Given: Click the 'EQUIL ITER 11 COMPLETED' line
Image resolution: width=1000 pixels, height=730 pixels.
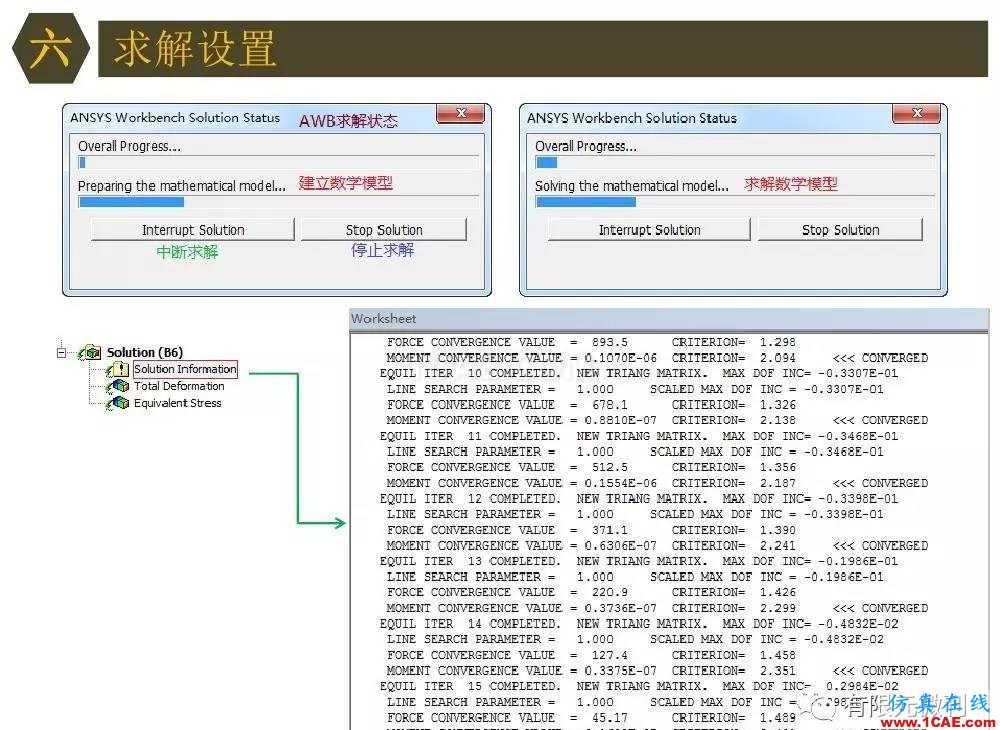Looking at the screenshot, I should tap(638, 437).
